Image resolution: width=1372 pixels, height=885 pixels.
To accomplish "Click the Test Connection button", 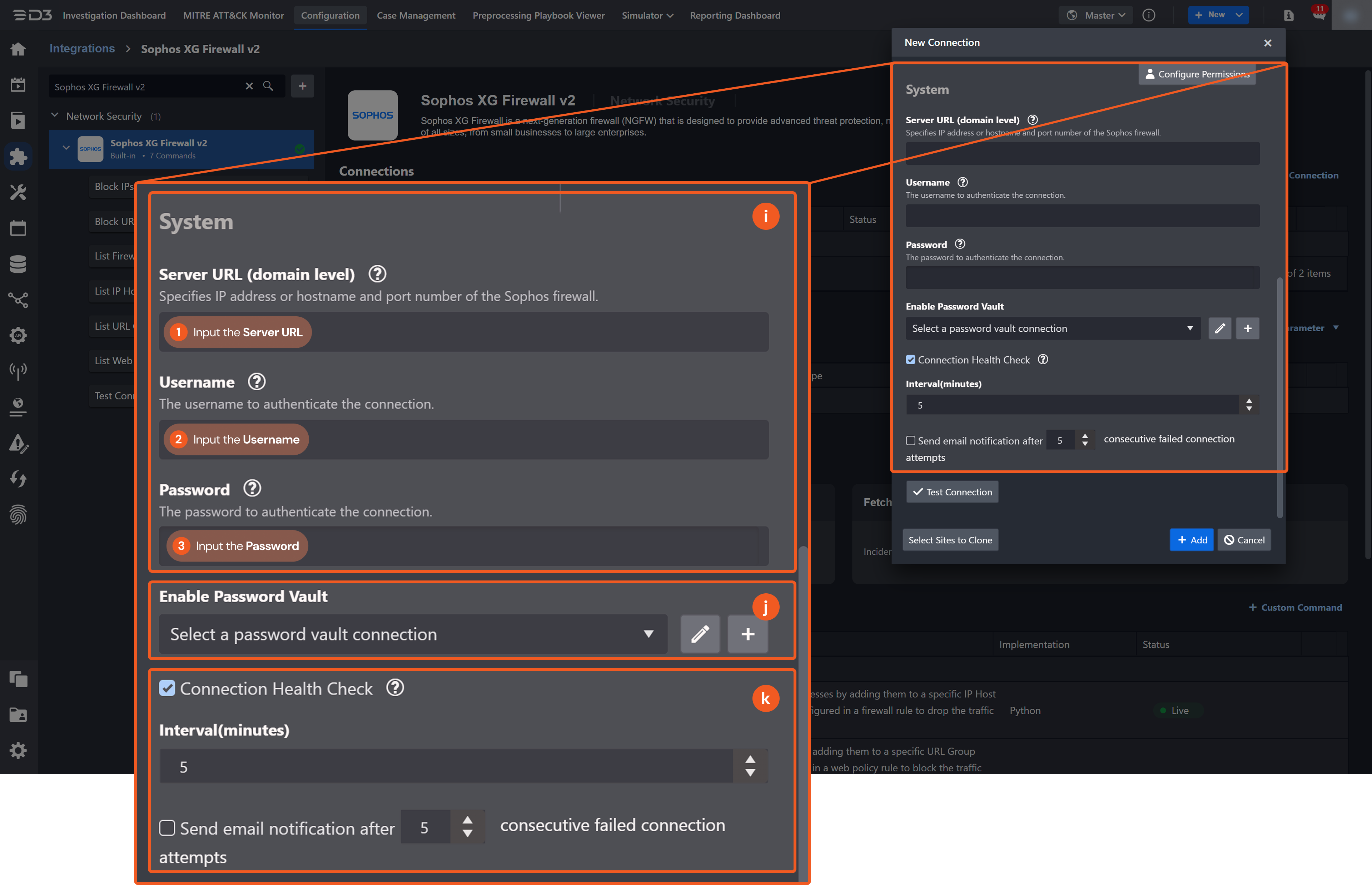I will click(x=952, y=492).
